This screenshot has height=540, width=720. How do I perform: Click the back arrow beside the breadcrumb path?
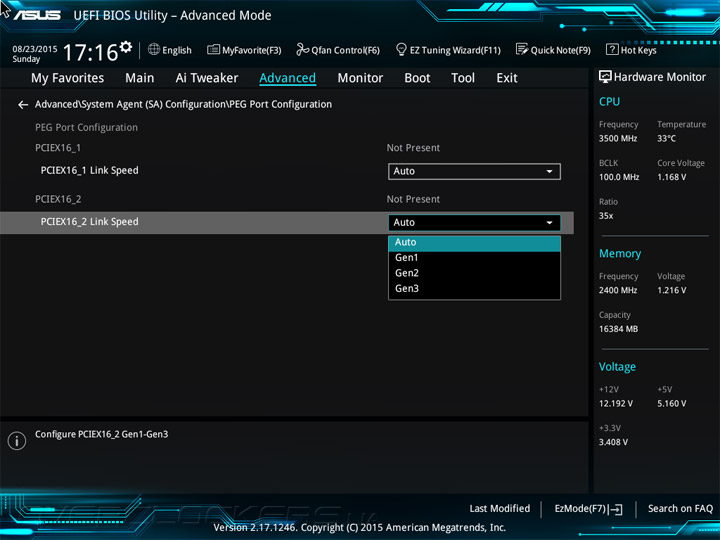22,105
